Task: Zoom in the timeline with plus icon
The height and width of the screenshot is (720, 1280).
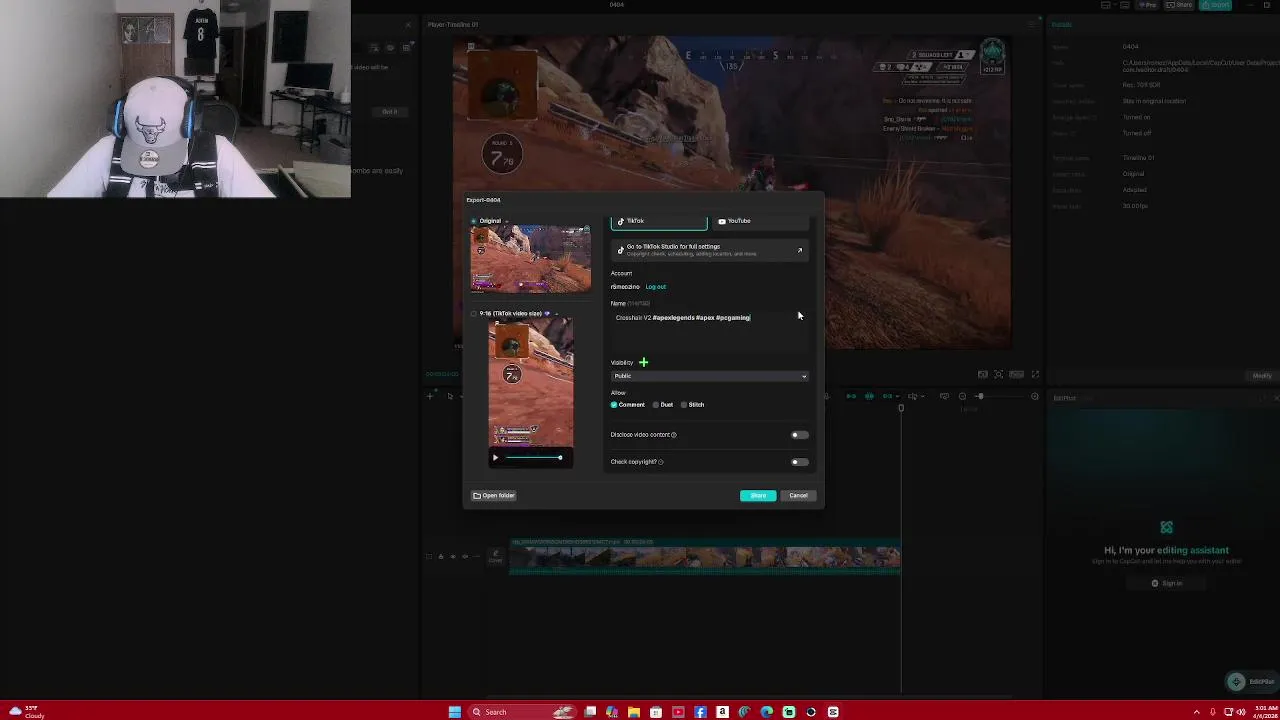Action: [x=1034, y=397]
